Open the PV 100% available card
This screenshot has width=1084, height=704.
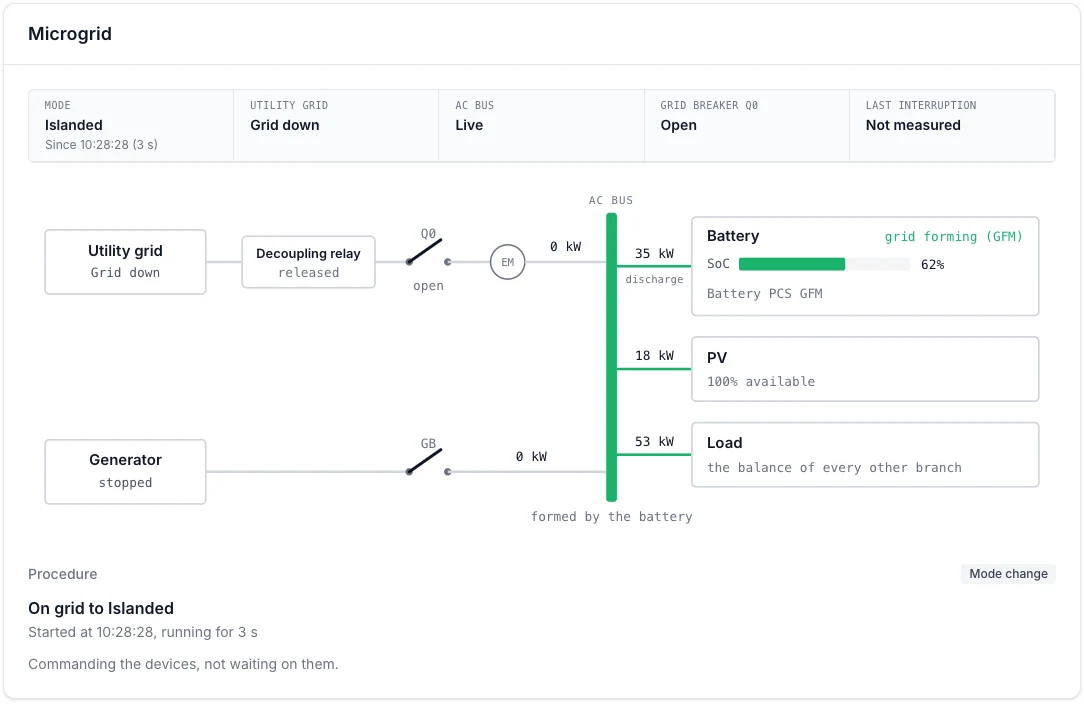865,369
